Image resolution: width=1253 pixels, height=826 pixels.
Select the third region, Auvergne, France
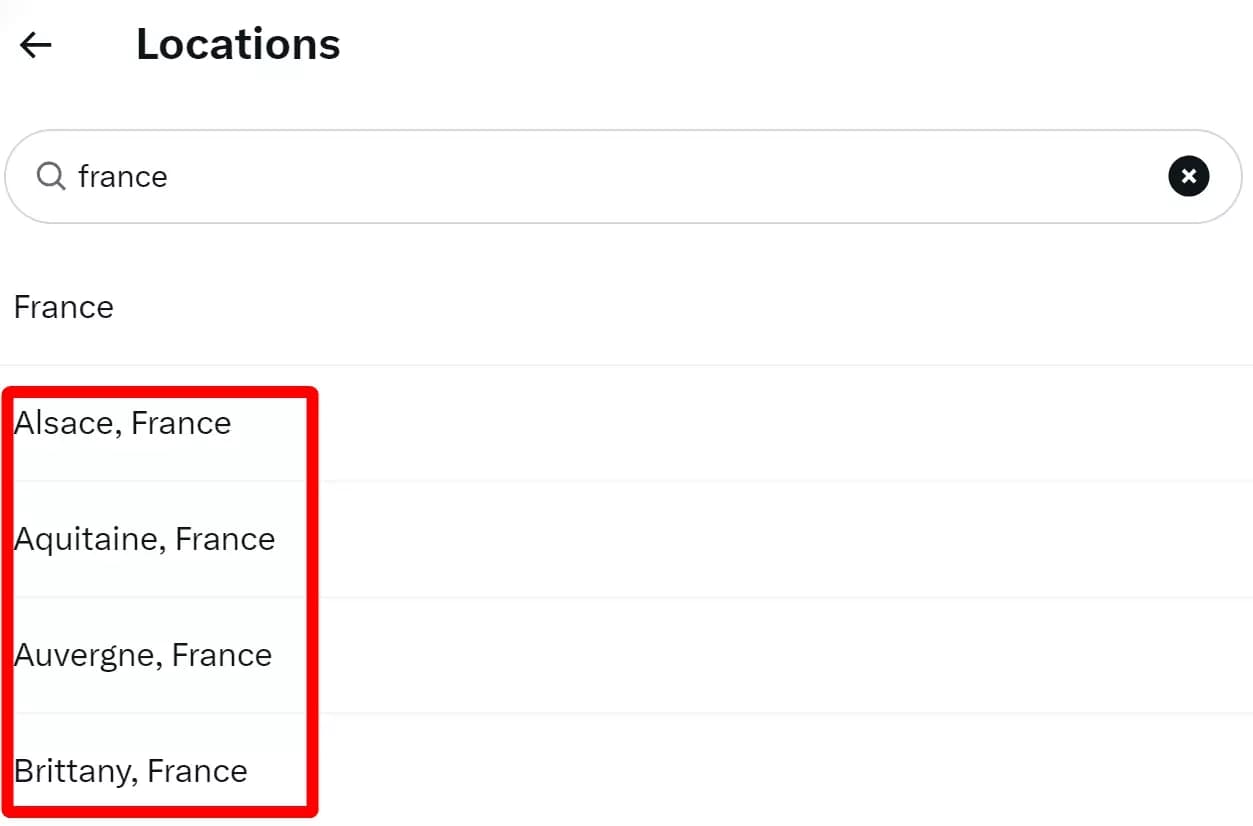(143, 655)
